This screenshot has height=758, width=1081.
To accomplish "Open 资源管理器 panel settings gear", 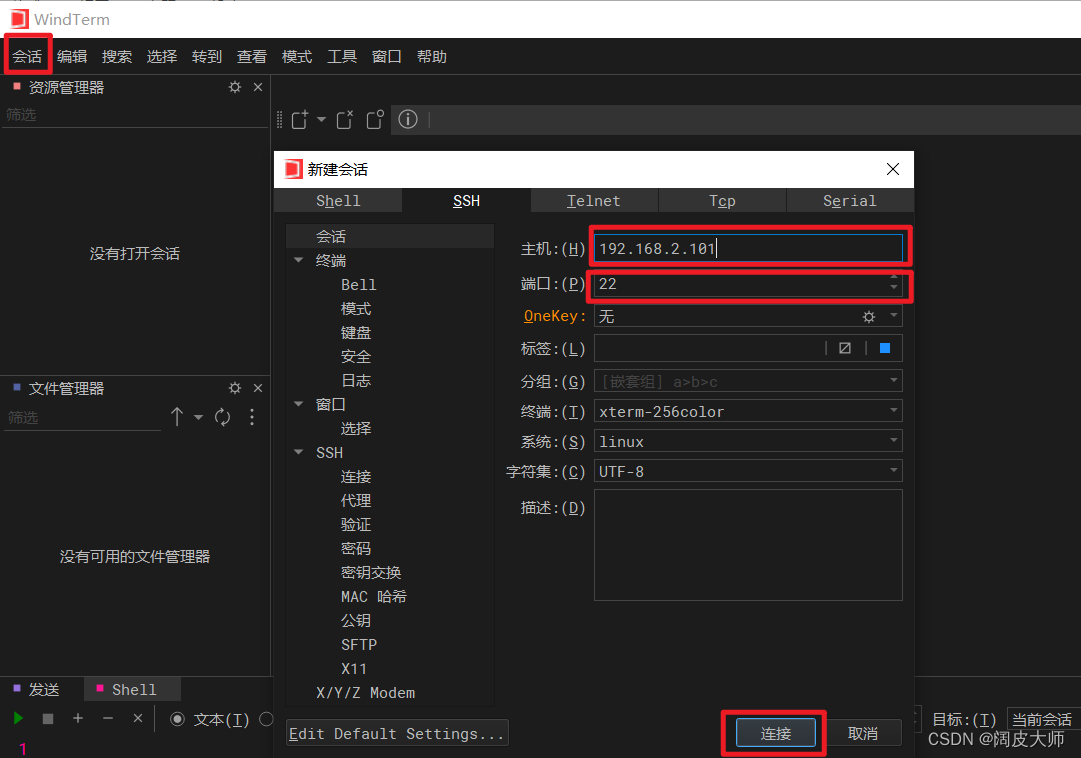I will (235, 87).
